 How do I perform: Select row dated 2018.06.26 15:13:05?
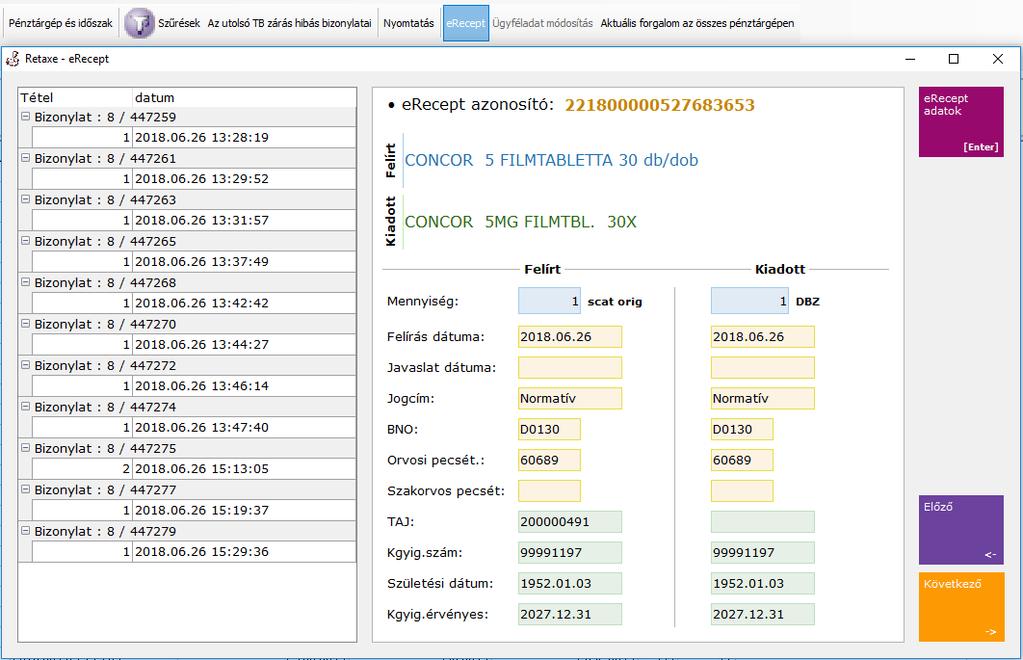click(x=194, y=469)
